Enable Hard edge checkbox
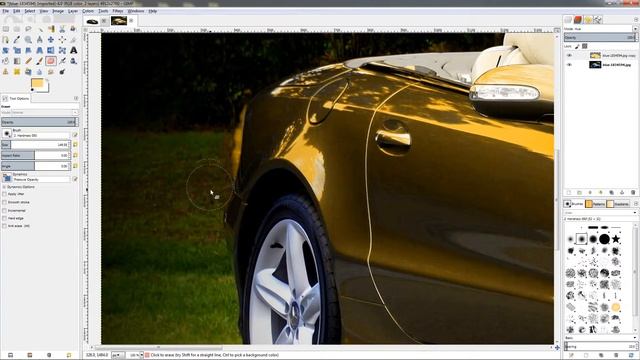The width and height of the screenshot is (640, 360). tap(4, 218)
